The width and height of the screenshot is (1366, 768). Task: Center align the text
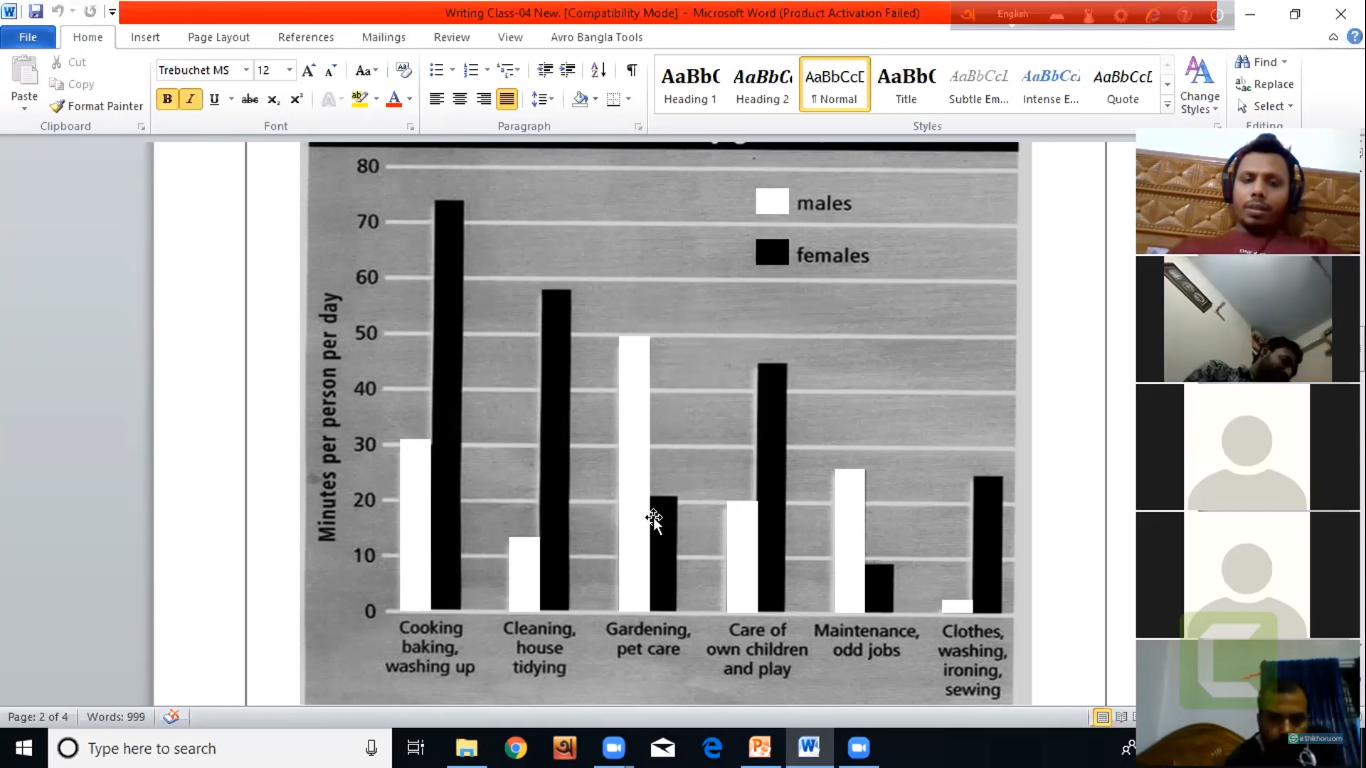pos(460,99)
